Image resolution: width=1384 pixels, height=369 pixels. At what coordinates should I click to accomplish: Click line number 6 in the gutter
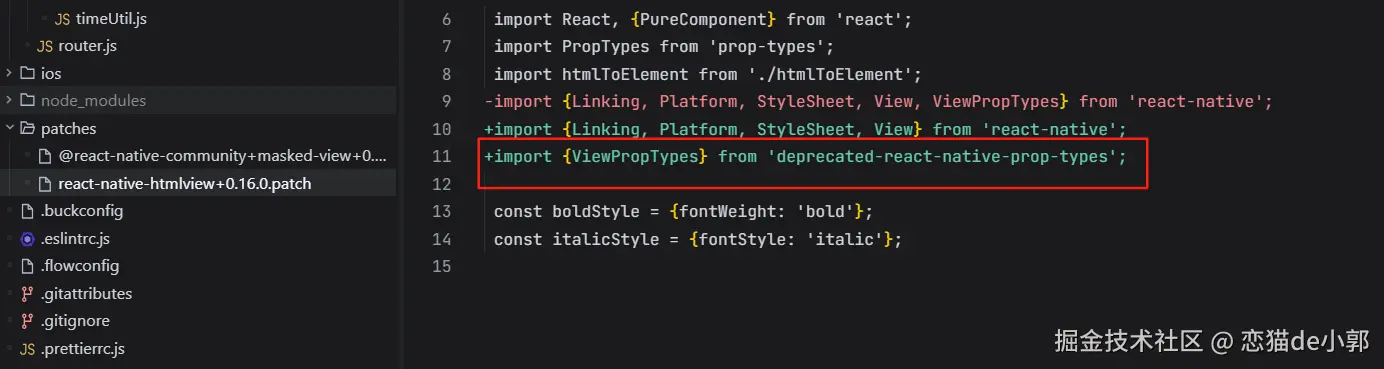click(x=446, y=20)
